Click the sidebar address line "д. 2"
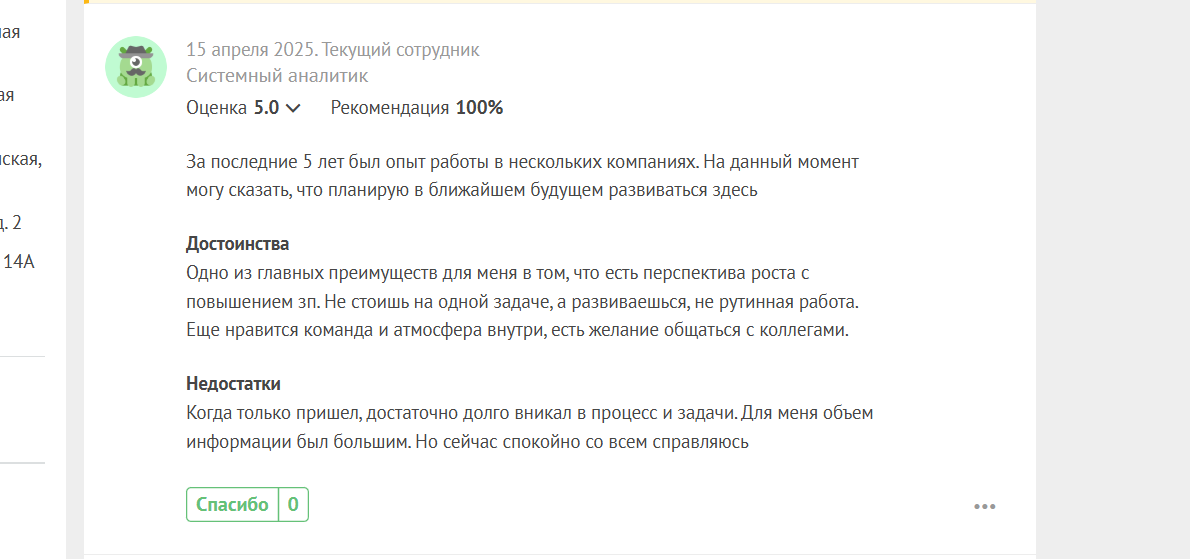 [11, 222]
